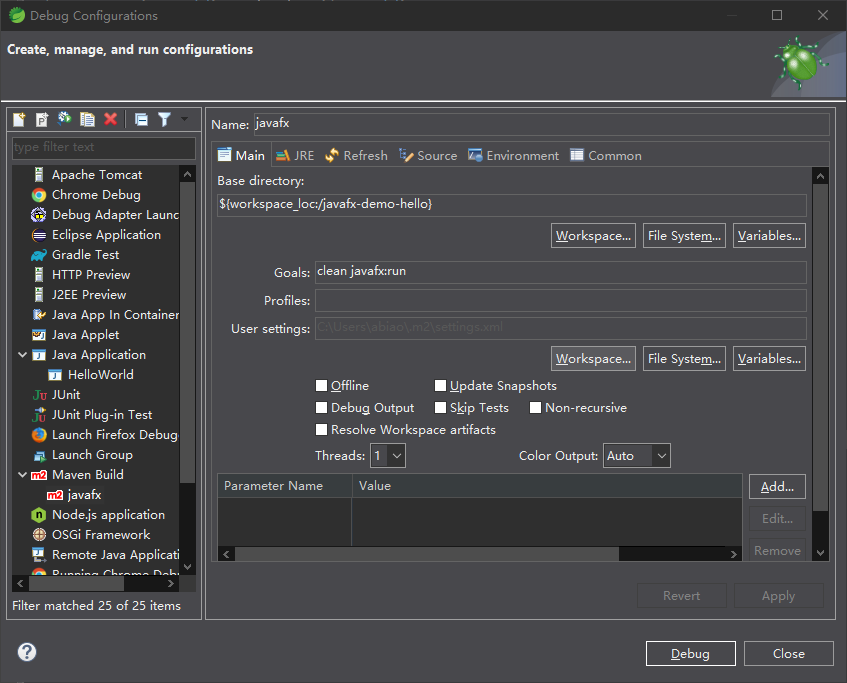Image resolution: width=847 pixels, height=683 pixels.
Task: Switch to the Refresh tab
Action: coord(357,156)
